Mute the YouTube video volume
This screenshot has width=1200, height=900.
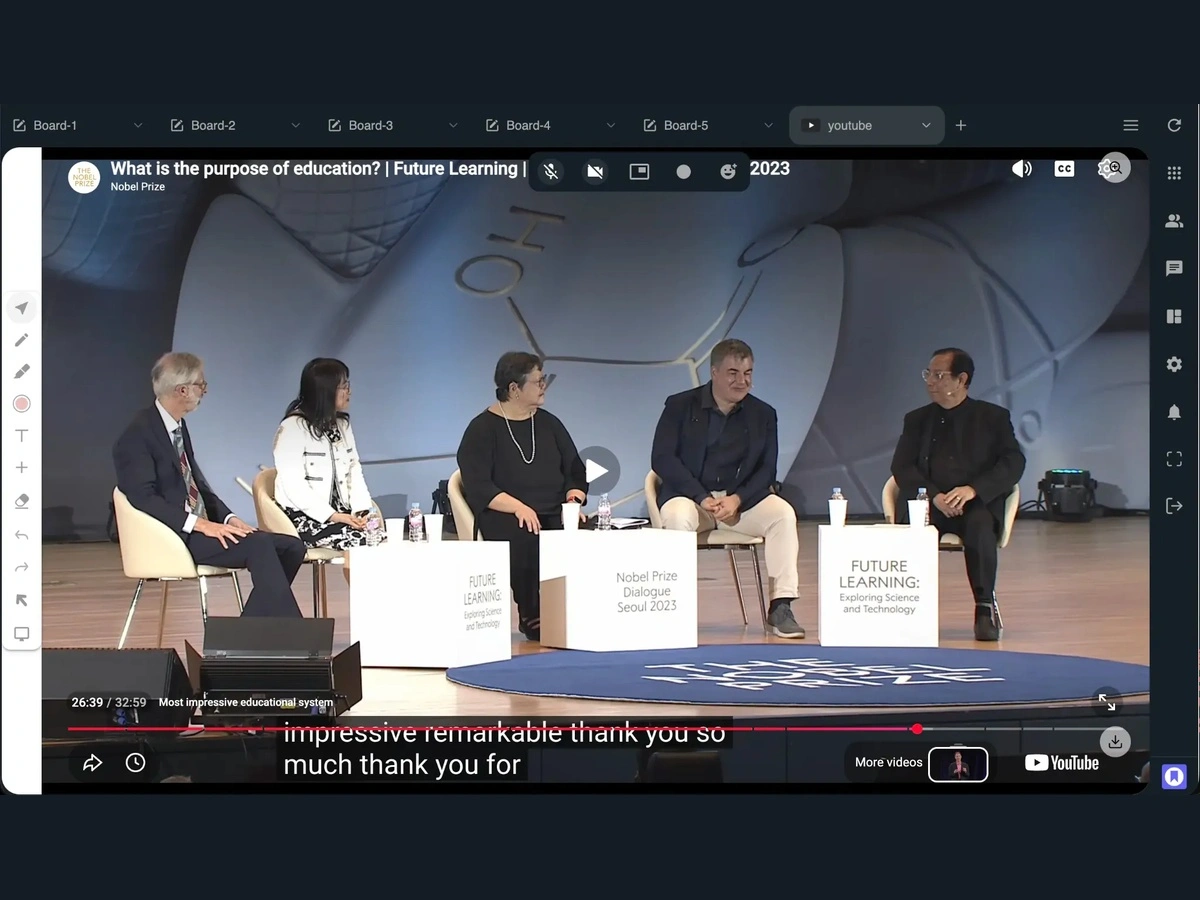pyautogui.click(x=1021, y=169)
